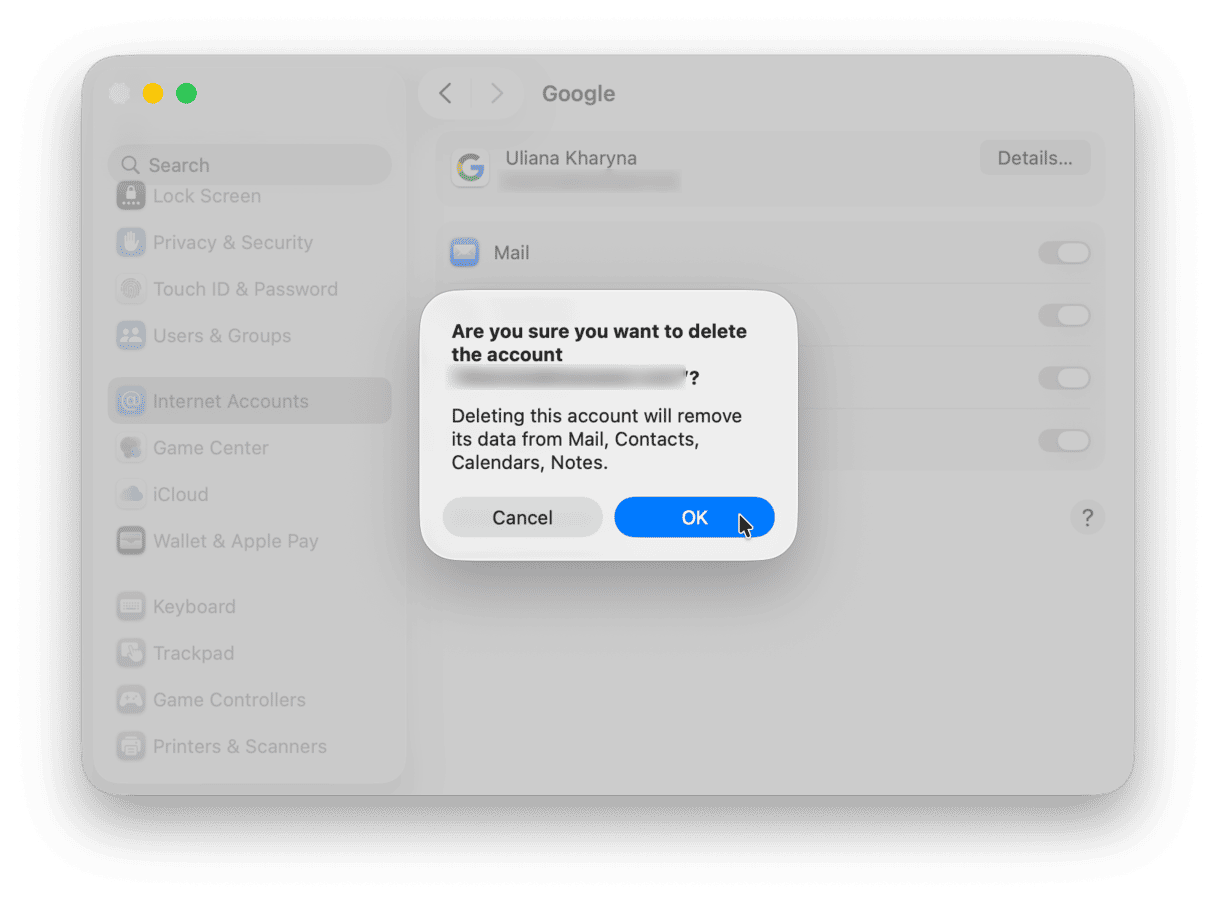Select Internet Accounts in the sidebar
Screen dimensions: 1216x903
[x=131, y=400]
